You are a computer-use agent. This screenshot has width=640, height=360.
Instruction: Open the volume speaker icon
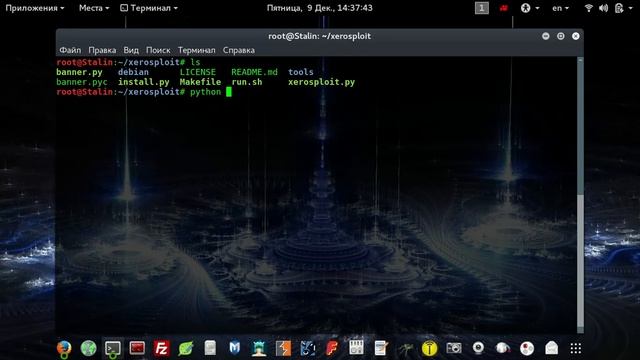(x=603, y=8)
